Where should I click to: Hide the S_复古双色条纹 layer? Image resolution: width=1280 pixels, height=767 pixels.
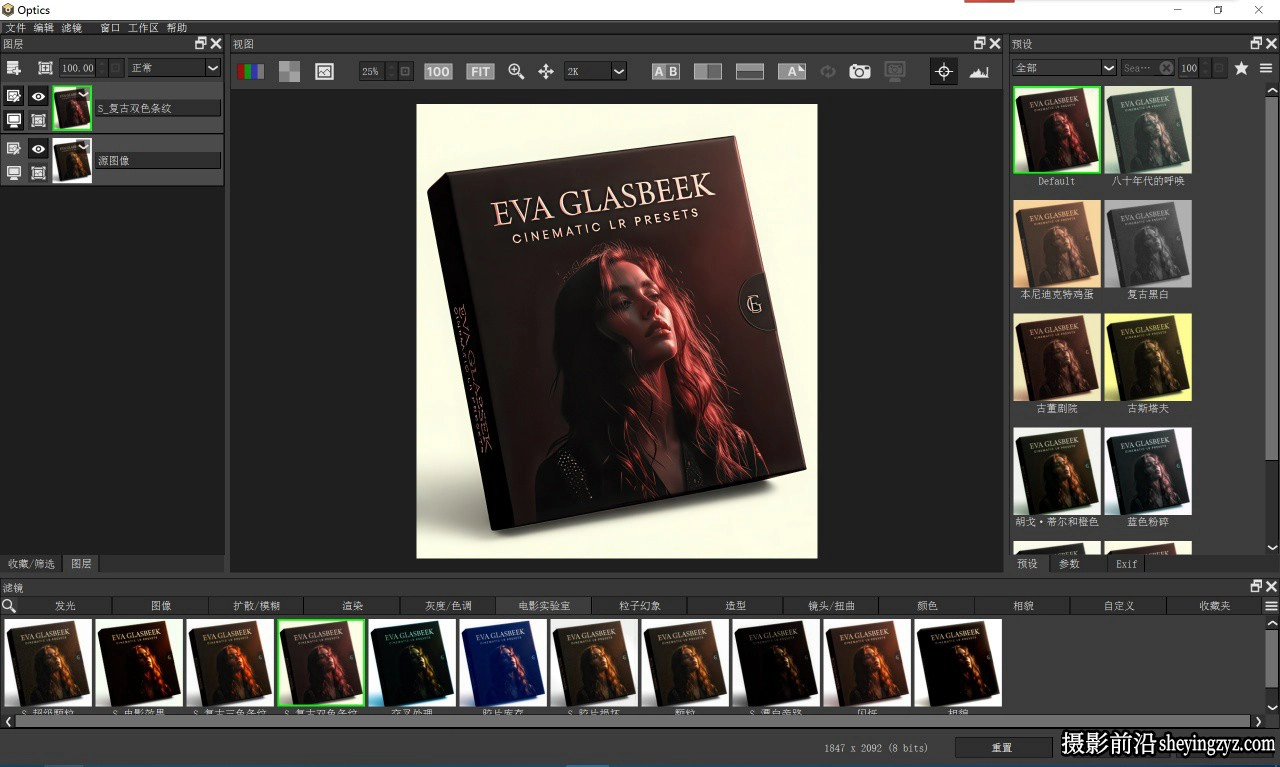38,96
